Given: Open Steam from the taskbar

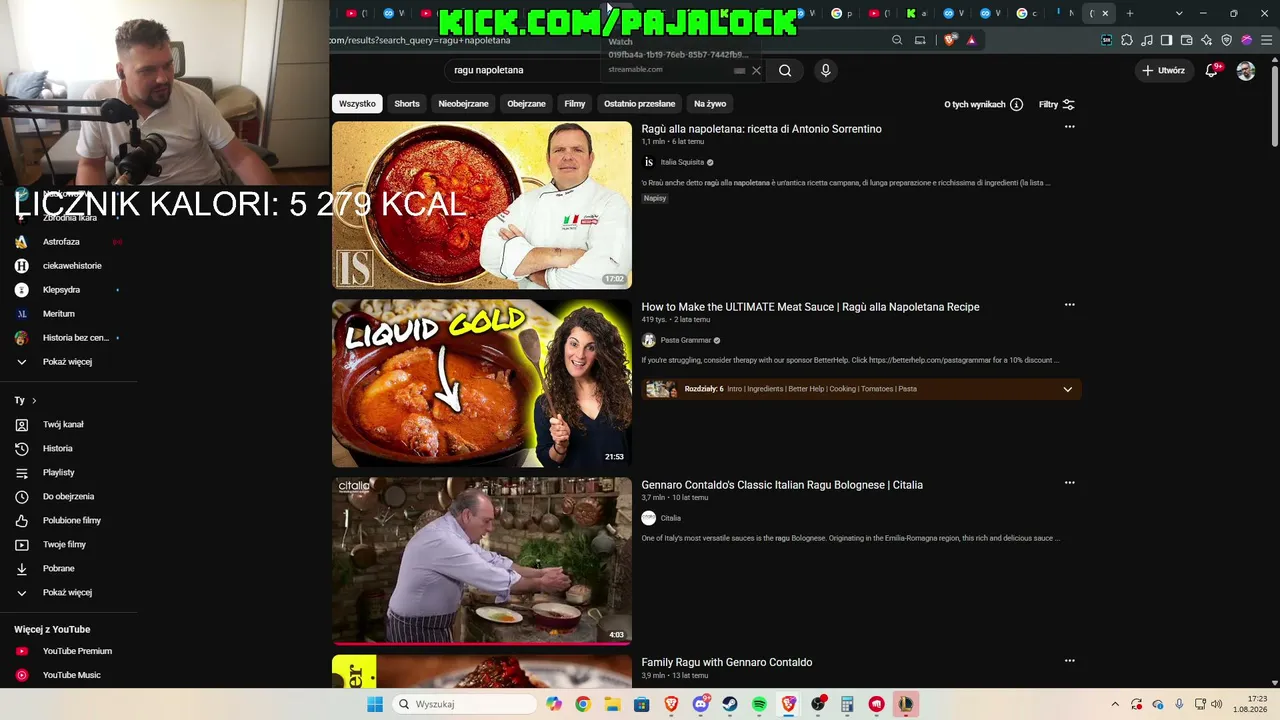Looking at the screenshot, I should pyautogui.click(x=730, y=704).
